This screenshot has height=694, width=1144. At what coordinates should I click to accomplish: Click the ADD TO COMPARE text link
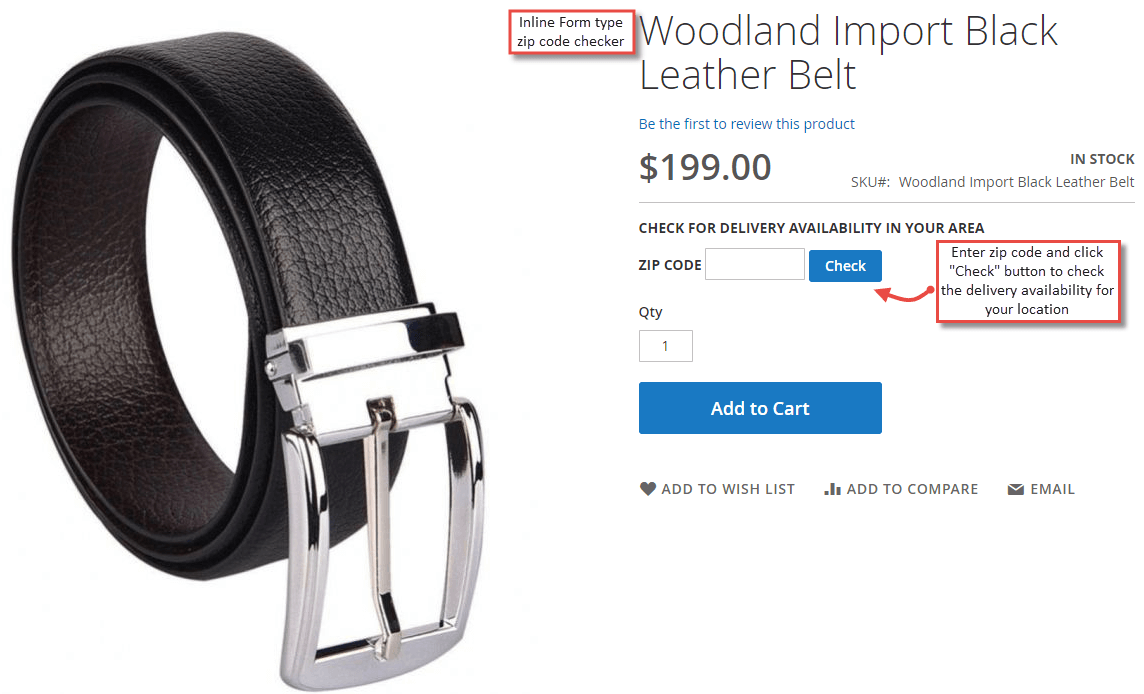pos(912,489)
